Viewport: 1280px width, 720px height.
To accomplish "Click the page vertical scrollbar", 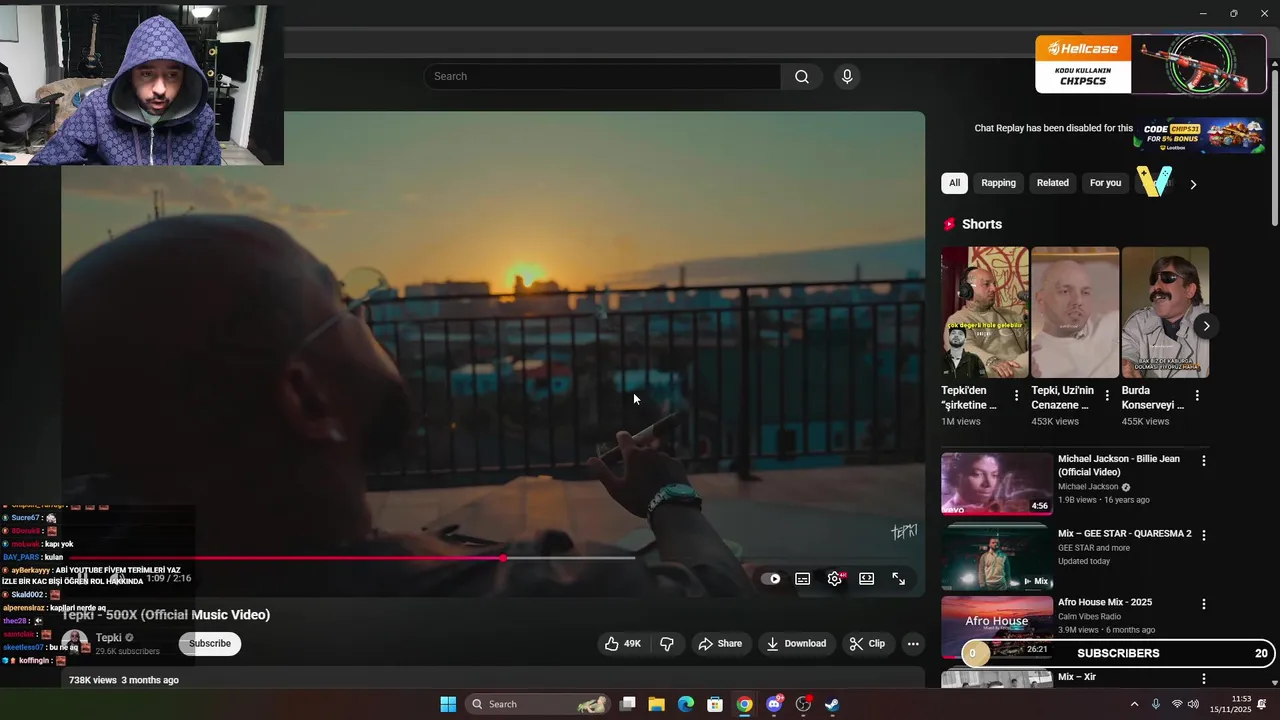I will [x=1274, y=143].
